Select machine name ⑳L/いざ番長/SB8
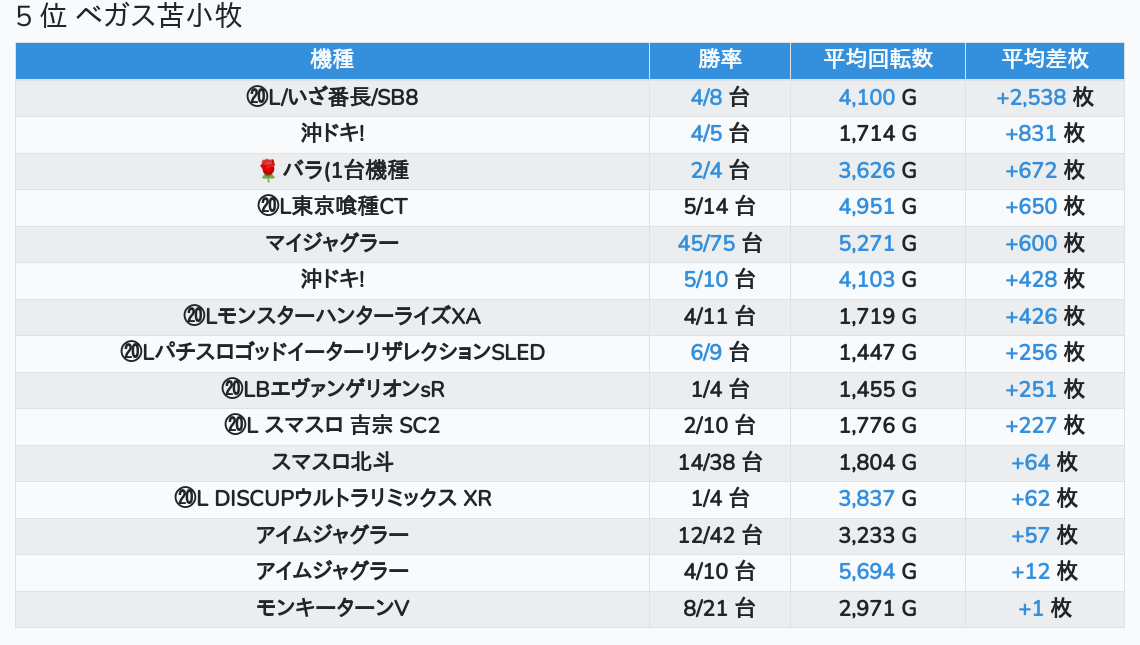Viewport: 1140px width, 645px height. pos(332,97)
